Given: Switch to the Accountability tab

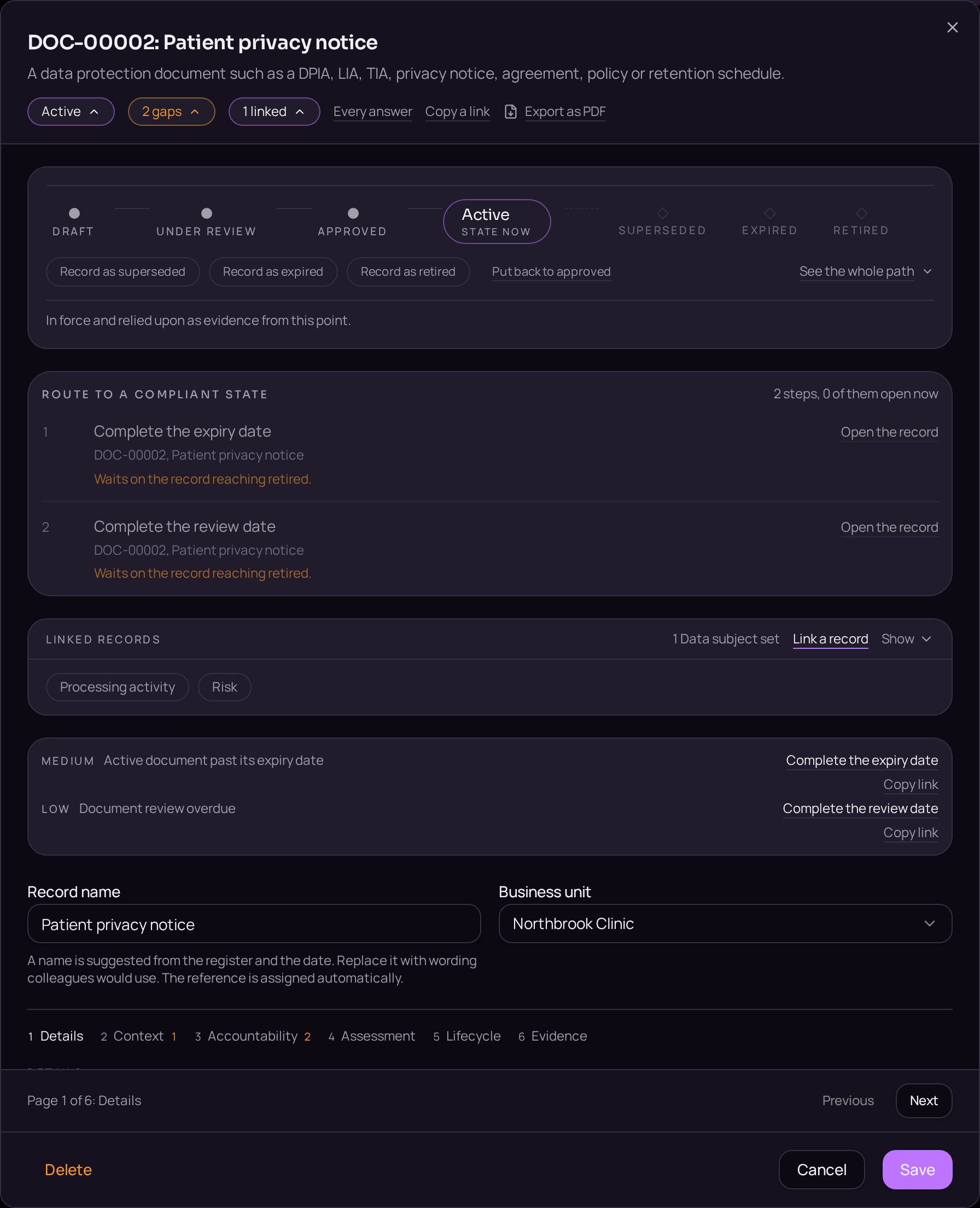Looking at the screenshot, I should (x=252, y=1036).
